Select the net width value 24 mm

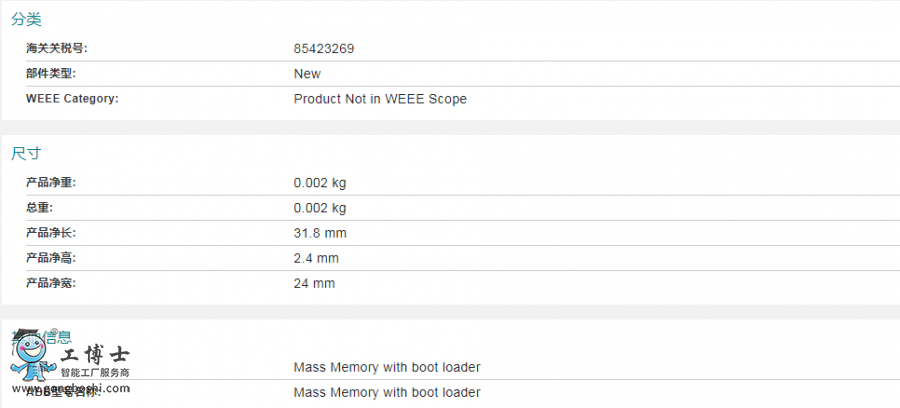(314, 283)
